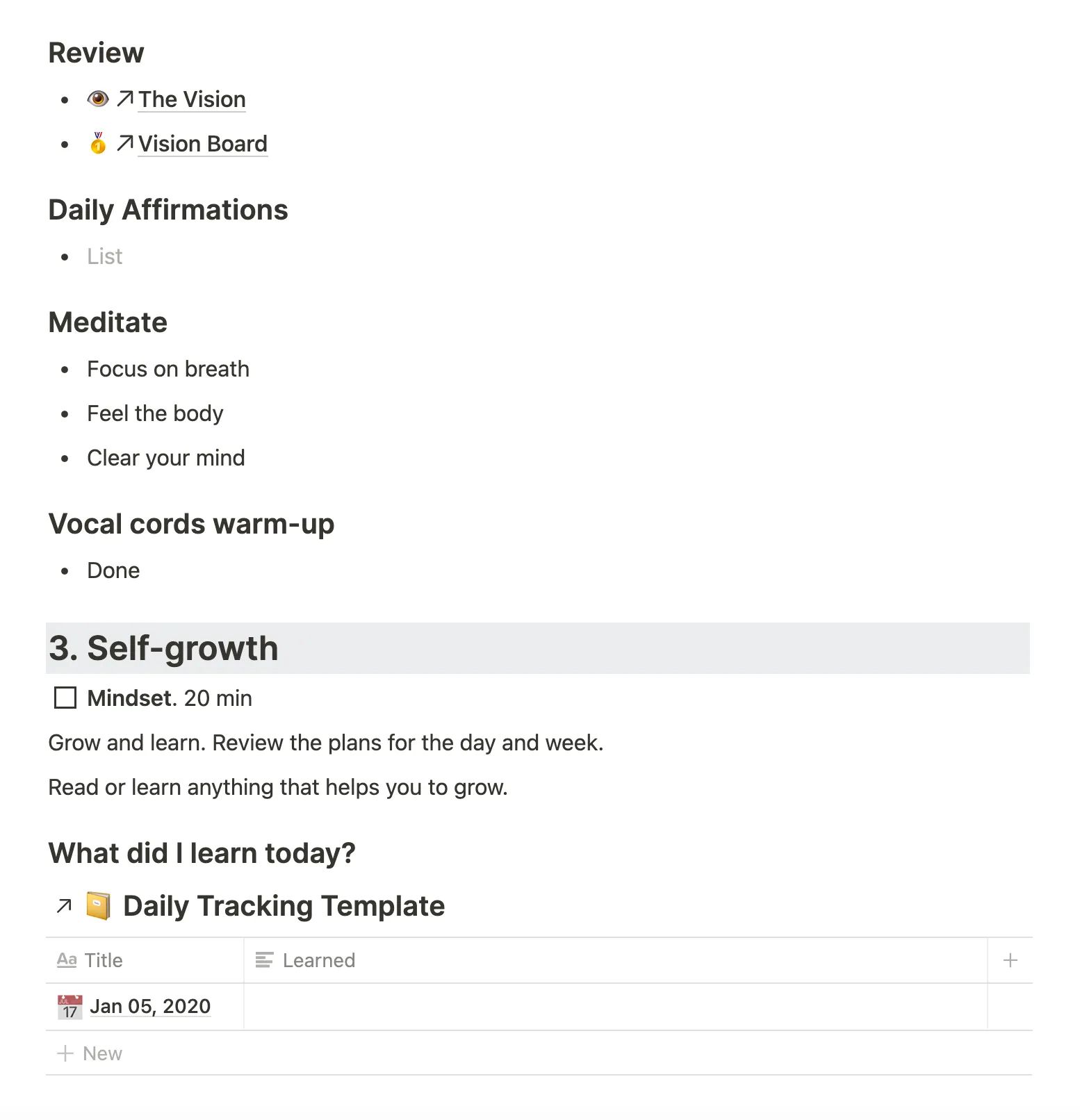Open Vision Board via its arrow icon
Screen dimensions: 1080x1120
tap(124, 144)
